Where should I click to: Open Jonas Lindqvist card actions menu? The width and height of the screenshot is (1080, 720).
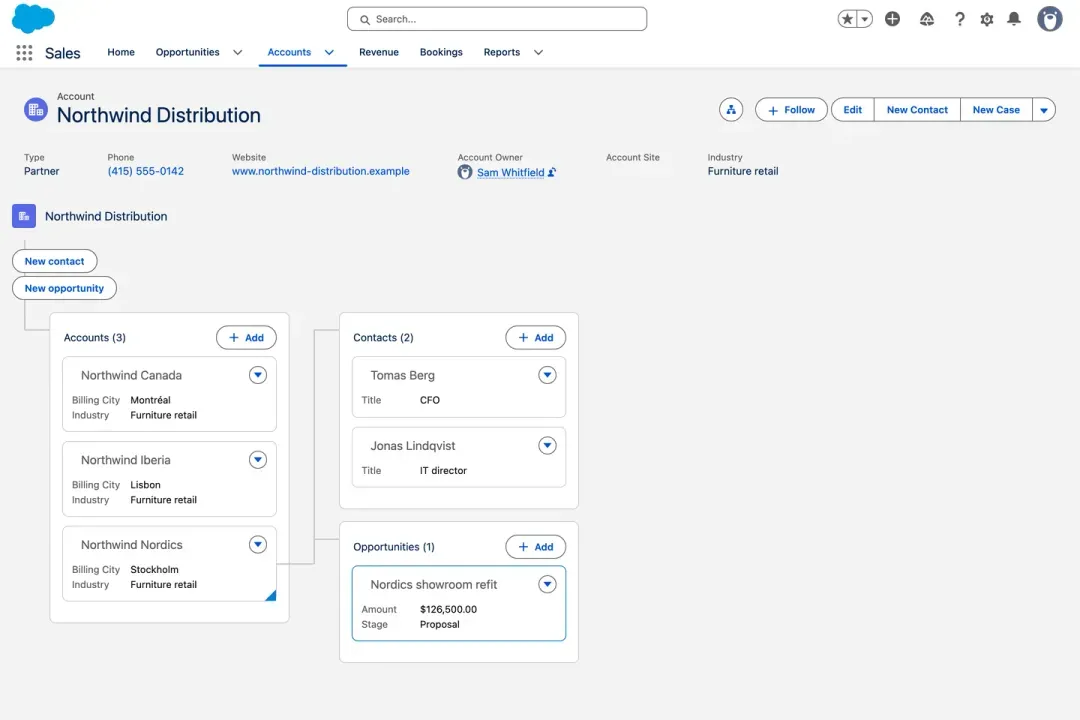(547, 446)
